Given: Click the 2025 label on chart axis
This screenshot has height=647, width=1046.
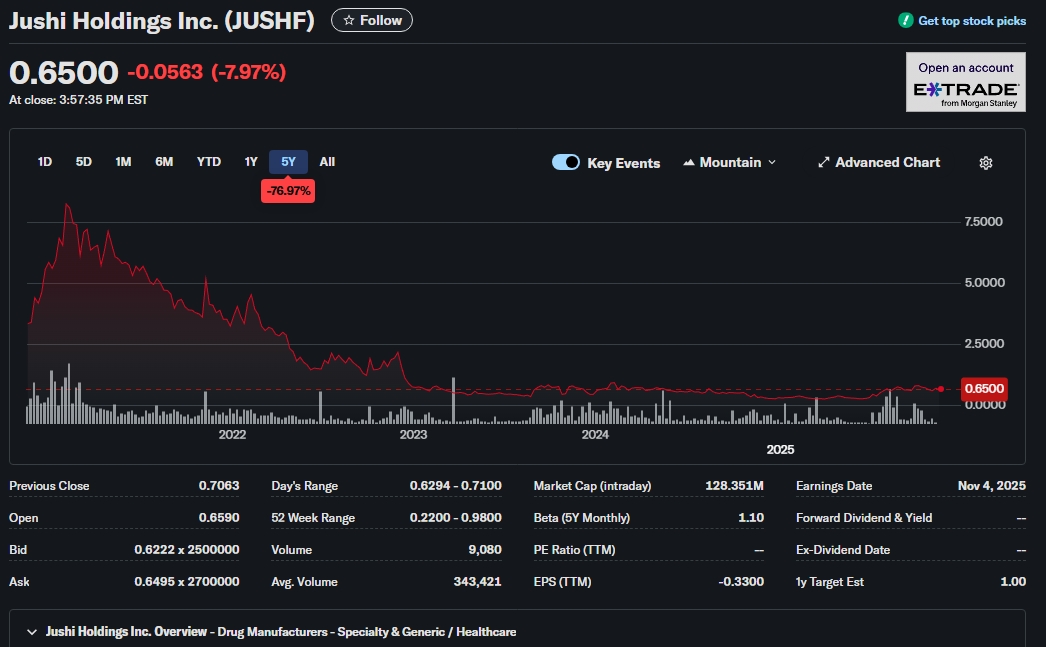Looking at the screenshot, I should coord(780,450).
